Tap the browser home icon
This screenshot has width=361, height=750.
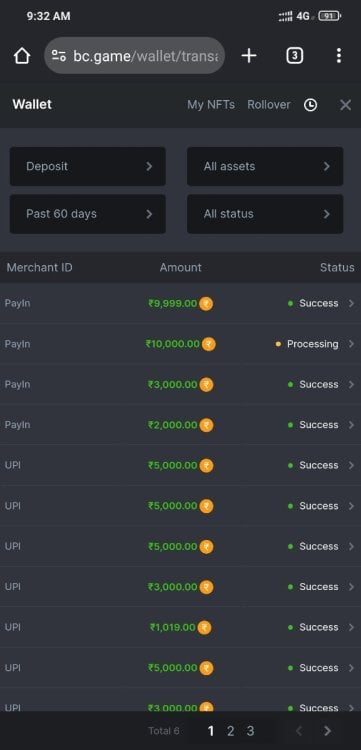tap(22, 56)
